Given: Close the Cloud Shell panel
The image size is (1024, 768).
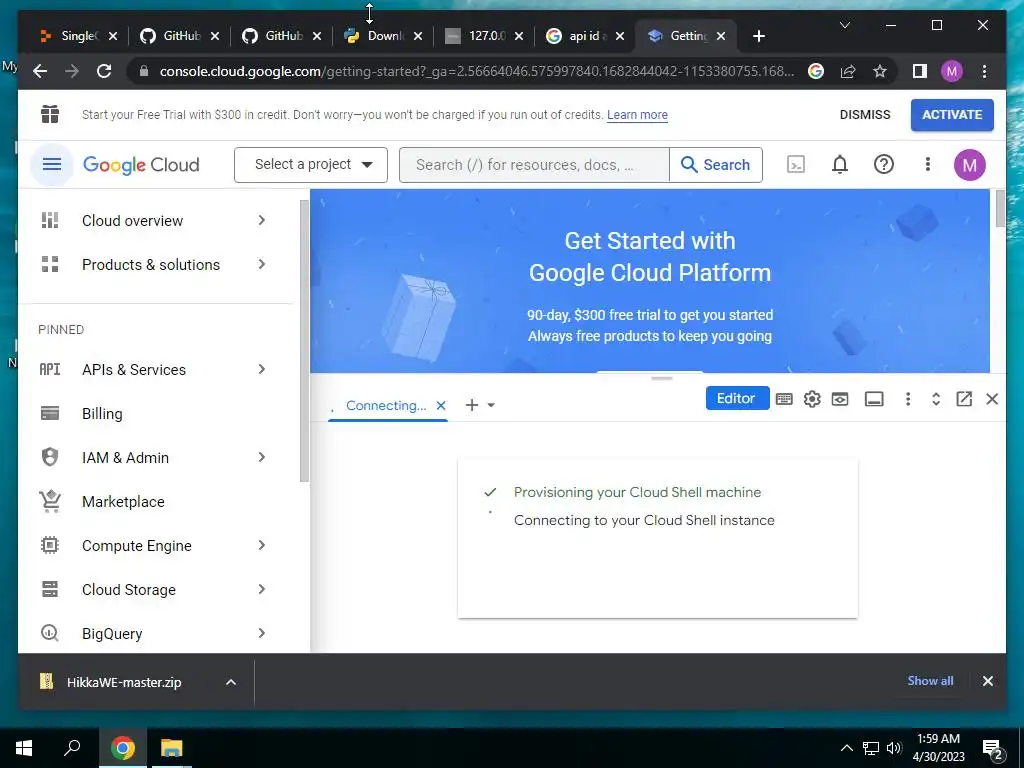Looking at the screenshot, I should point(992,399).
